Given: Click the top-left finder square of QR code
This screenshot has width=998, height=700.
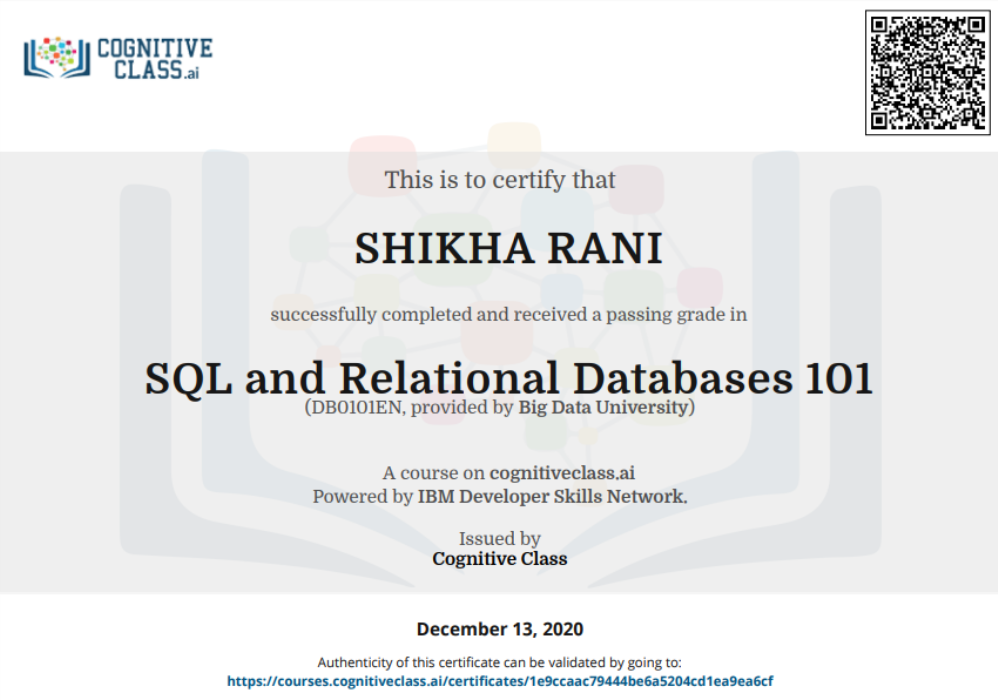Looking at the screenshot, I should [x=879, y=25].
